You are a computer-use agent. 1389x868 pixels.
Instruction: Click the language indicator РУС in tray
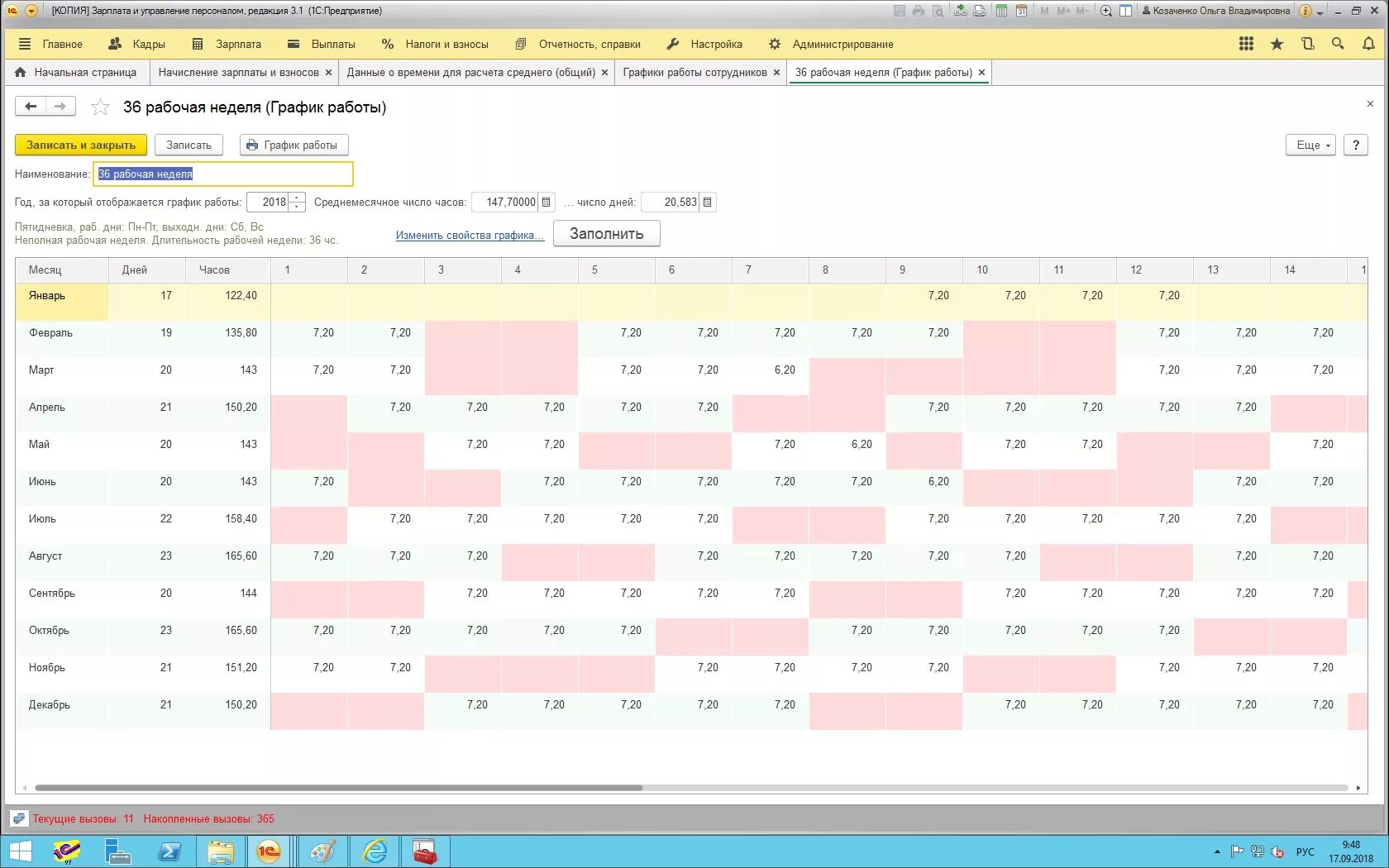[x=1305, y=851]
